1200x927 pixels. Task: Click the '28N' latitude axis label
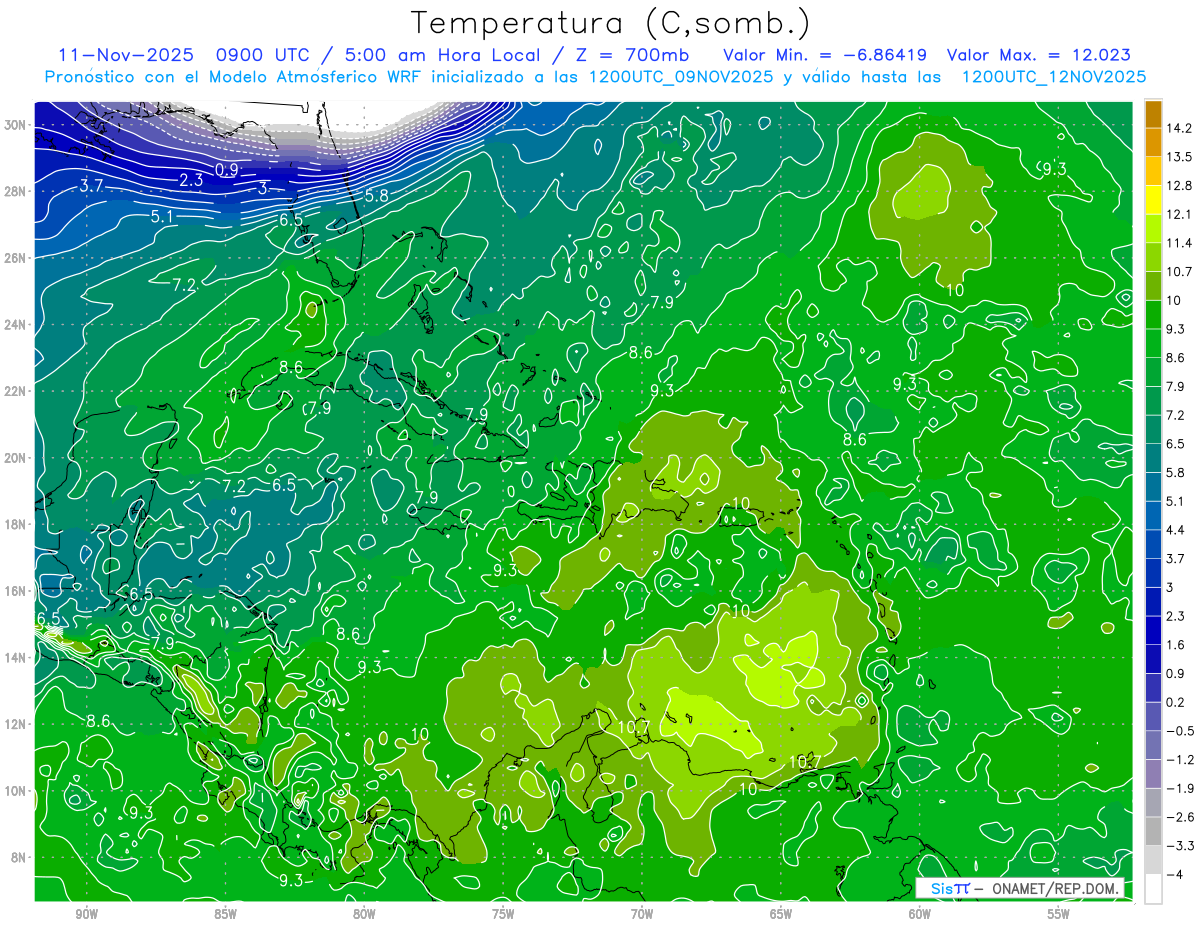click(x=16, y=191)
